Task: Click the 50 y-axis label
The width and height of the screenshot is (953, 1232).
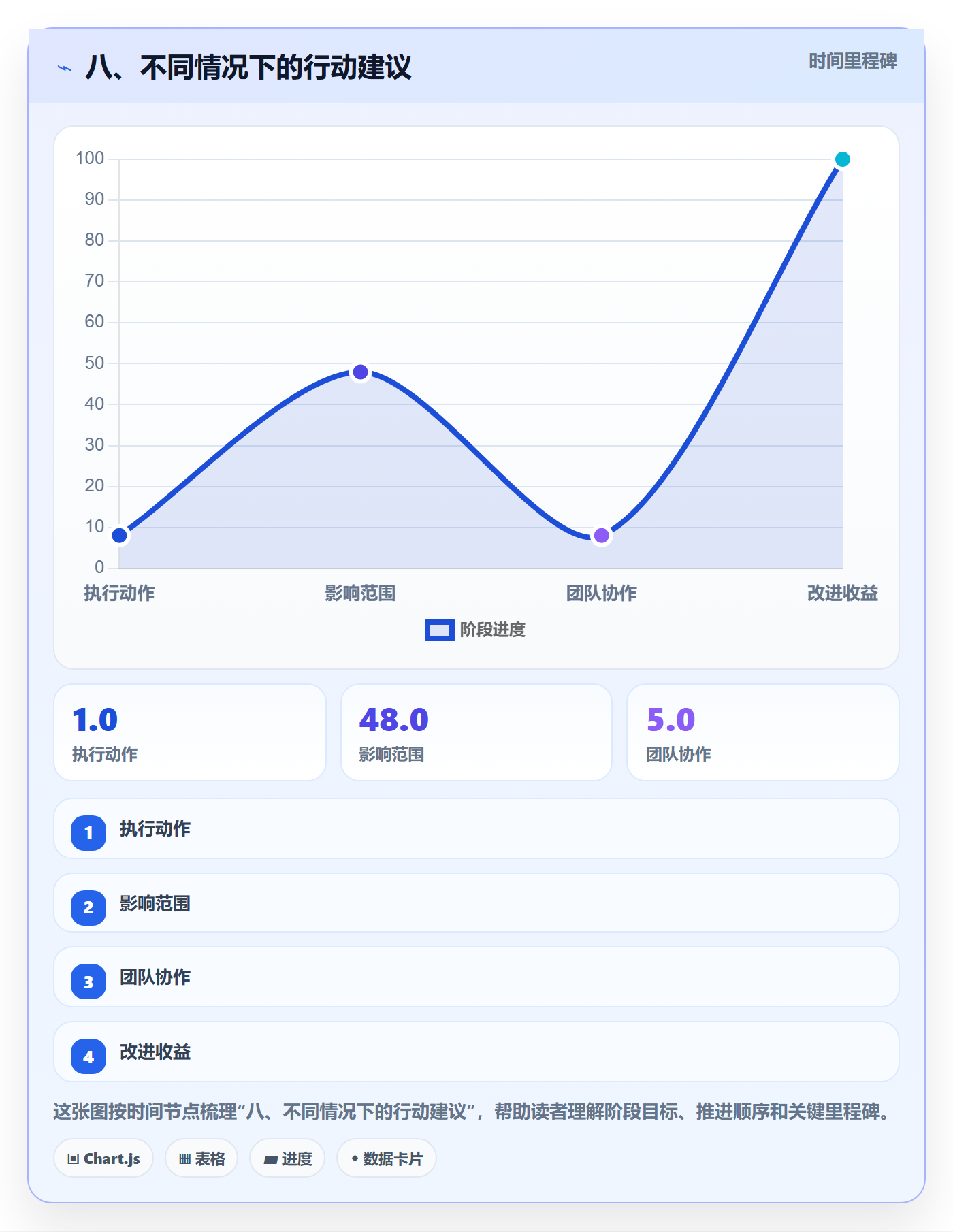Action: click(x=95, y=363)
